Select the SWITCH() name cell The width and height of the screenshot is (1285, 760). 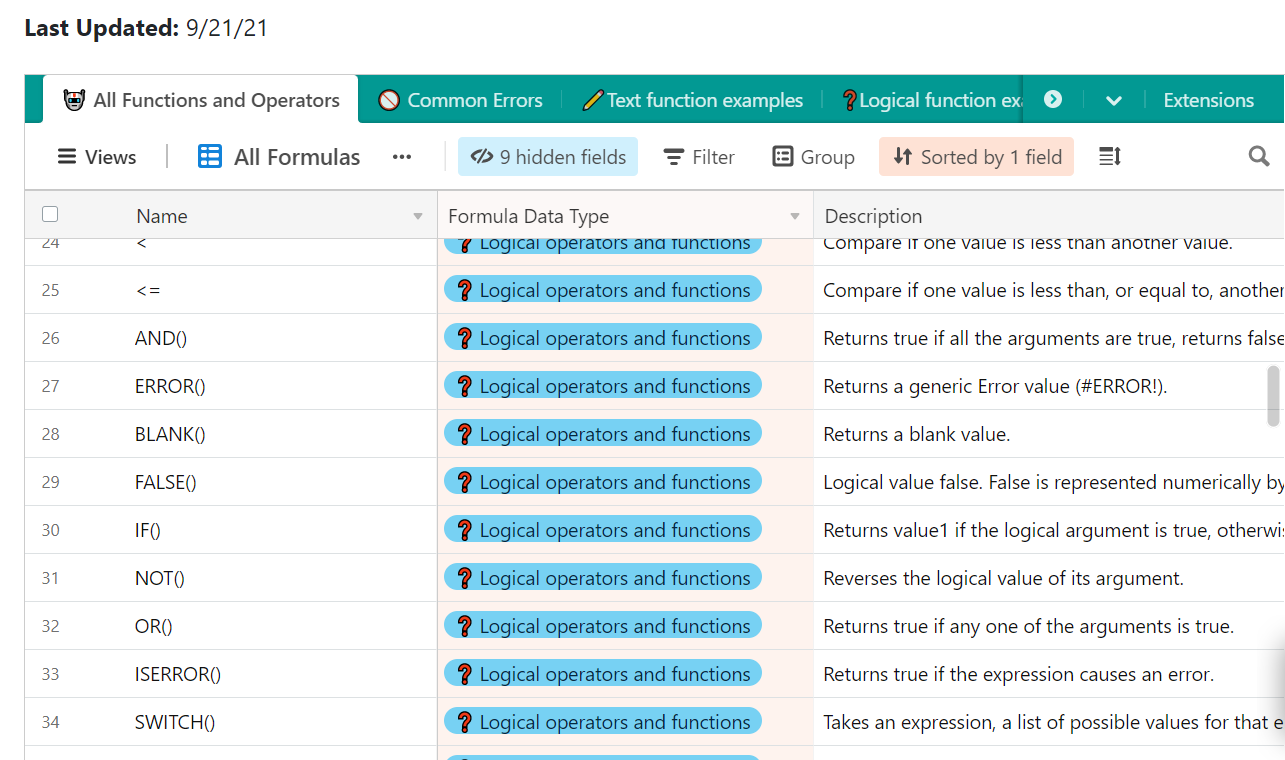pyautogui.click(x=280, y=722)
